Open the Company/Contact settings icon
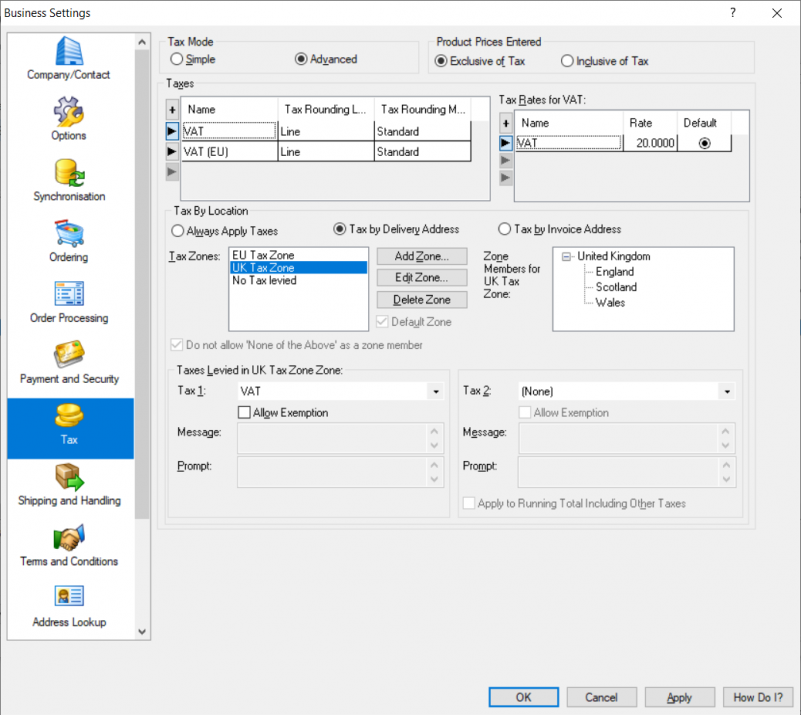Viewport: 801px width, 715px height. (69, 52)
